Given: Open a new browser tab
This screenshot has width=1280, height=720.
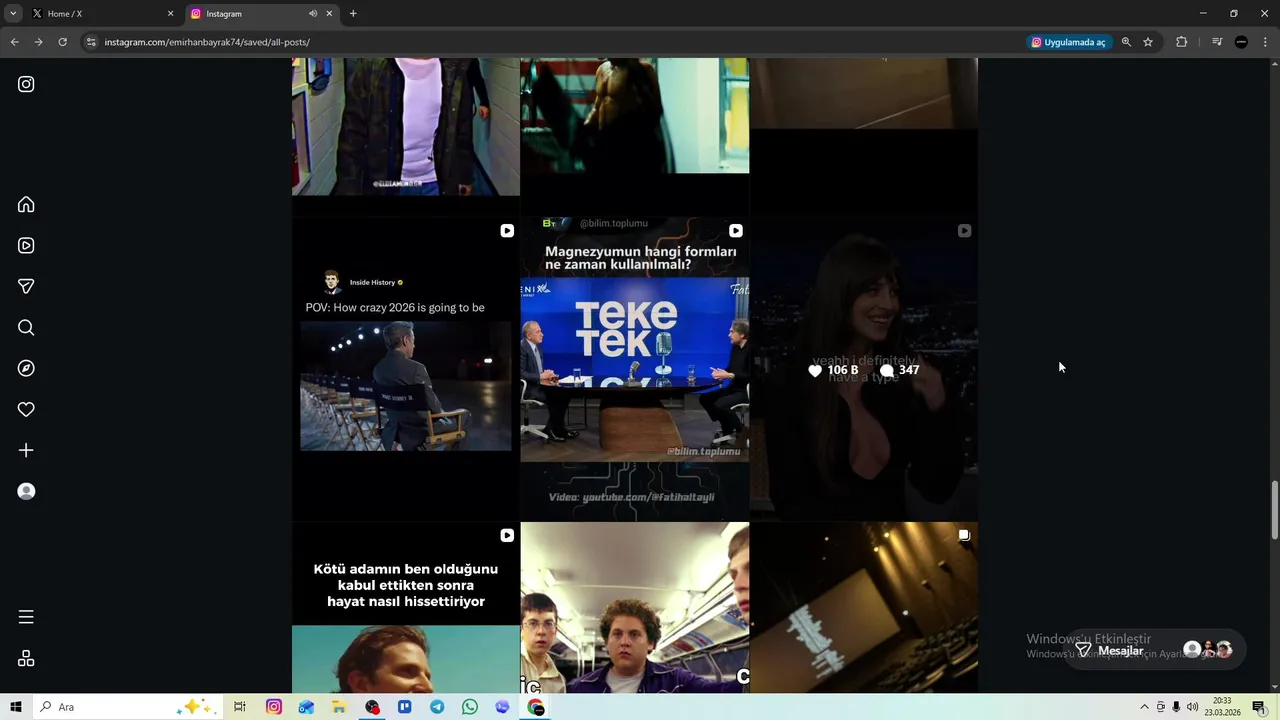Looking at the screenshot, I should pyautogui.click(x=353, y=14).
